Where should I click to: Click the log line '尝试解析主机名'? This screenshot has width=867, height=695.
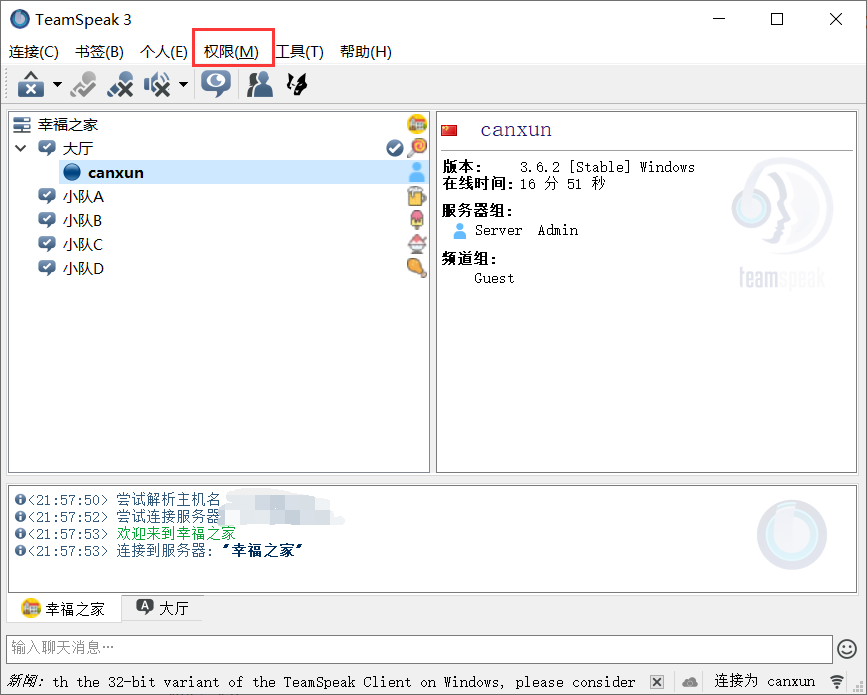[168, 500]
